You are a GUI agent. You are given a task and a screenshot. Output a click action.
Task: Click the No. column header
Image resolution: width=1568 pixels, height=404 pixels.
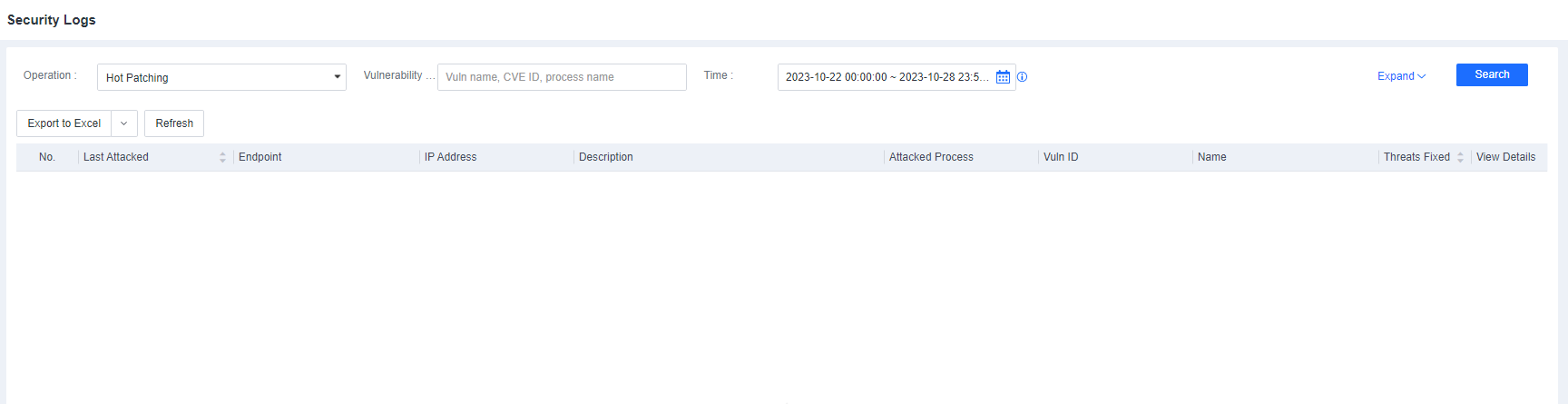[47, 157]
